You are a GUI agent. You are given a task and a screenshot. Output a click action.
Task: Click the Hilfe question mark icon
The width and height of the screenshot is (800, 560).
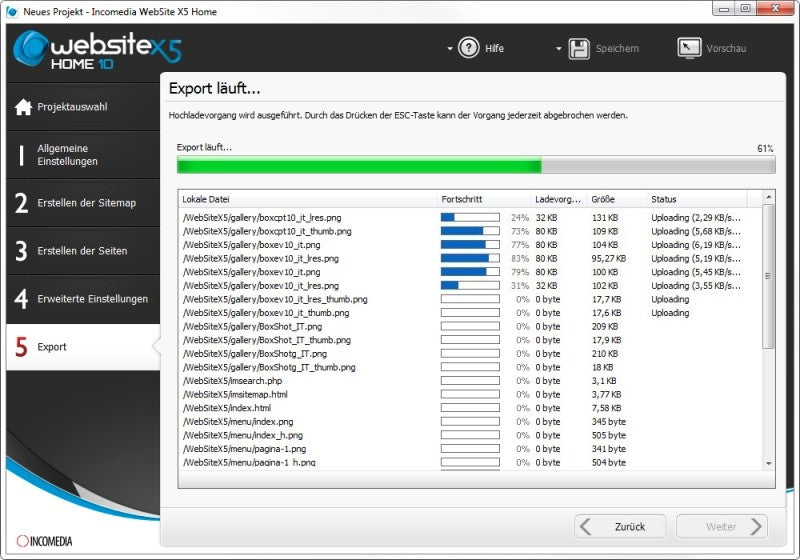pyautogui.click(x=468, y=48)
